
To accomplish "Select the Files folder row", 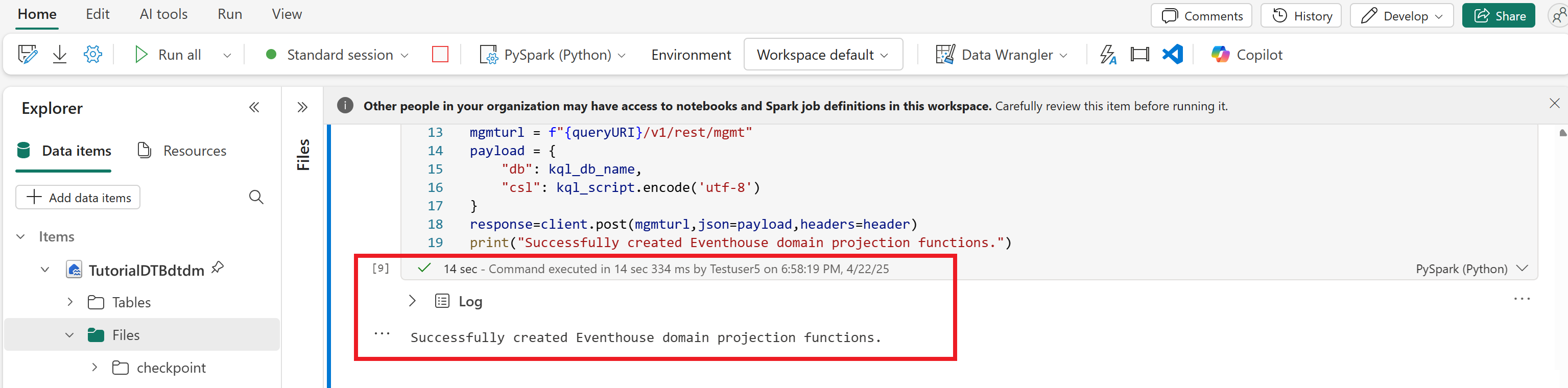I will (141, 334).
